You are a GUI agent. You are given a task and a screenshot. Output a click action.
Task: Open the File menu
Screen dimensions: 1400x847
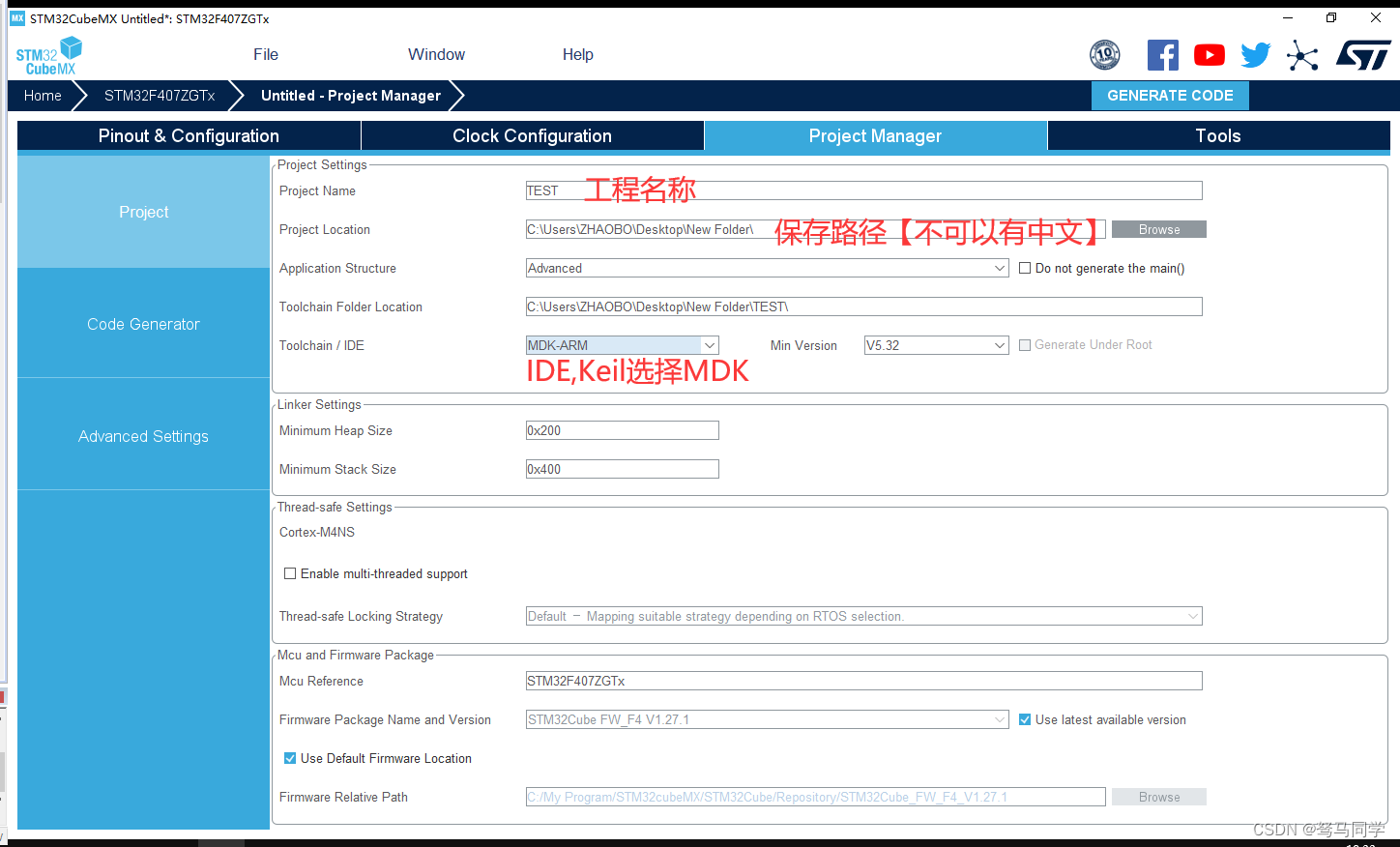(266, 55)
